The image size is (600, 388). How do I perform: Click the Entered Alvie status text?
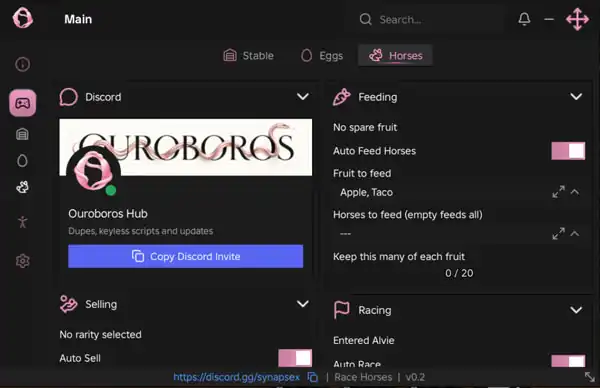[364, 340]
